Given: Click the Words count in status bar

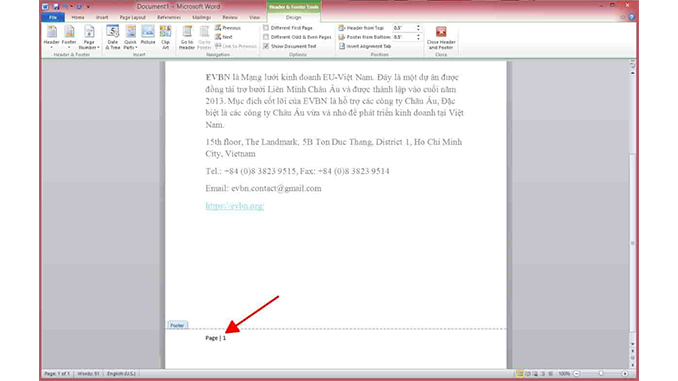Looking at the screenshot, I should tap(88, 374).
